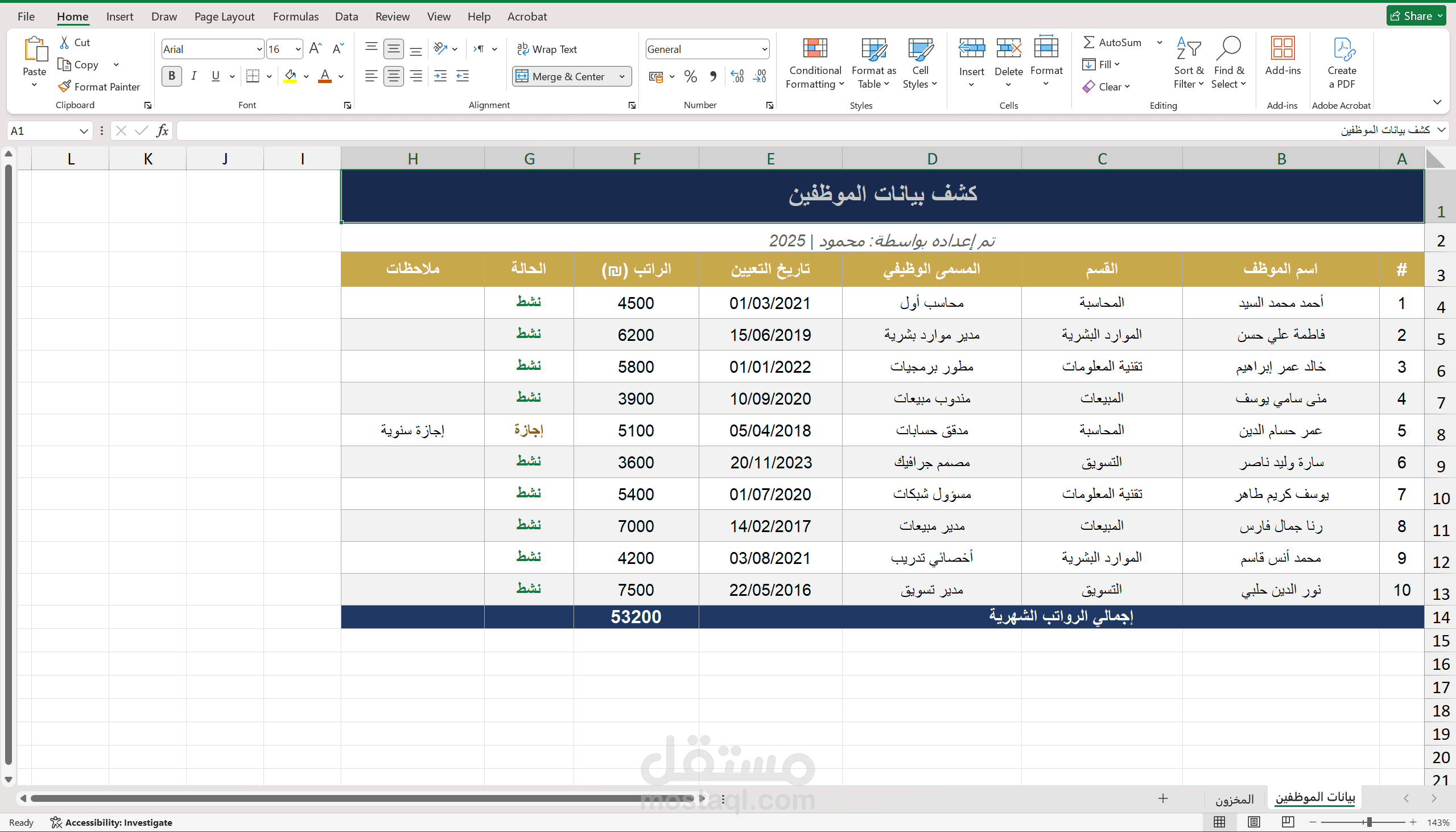This screenshot has height=832, width=1456.
Task: Switch to Page Layout view in status bar
Action: (1254, 822)
